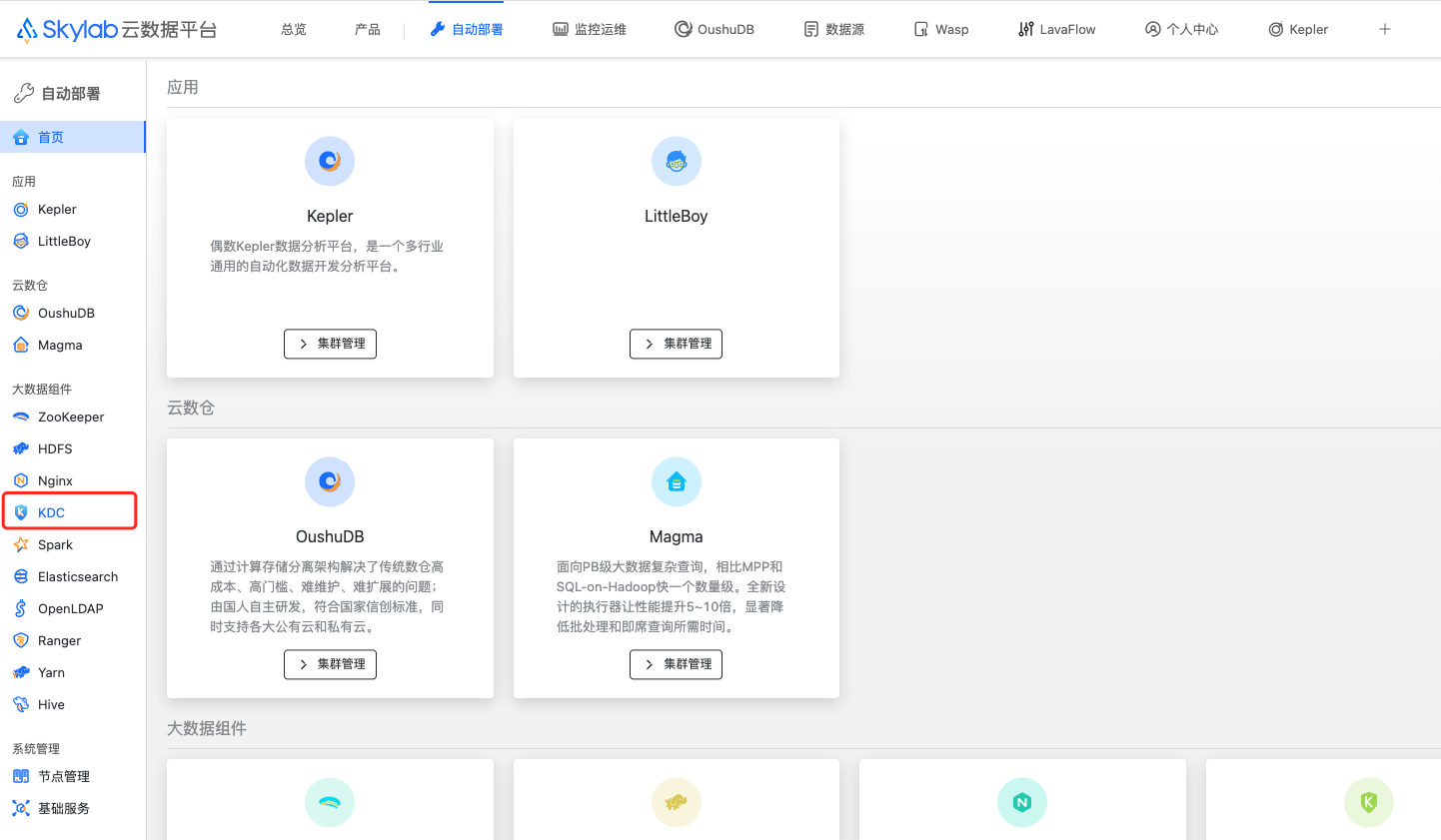Screen dimensions: 1441x840
Task: Select ZooKeeper in the sidebar
Action: click(x=72, y=417)
